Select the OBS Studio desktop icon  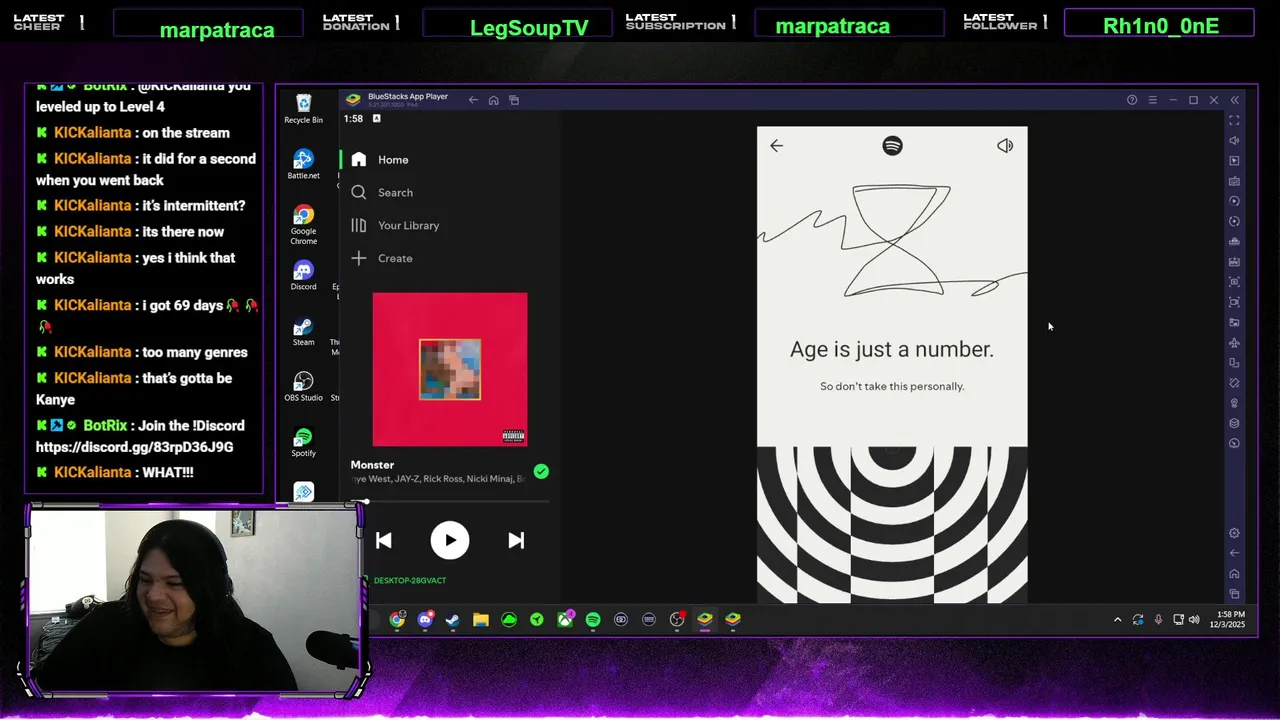pos(303,387)
